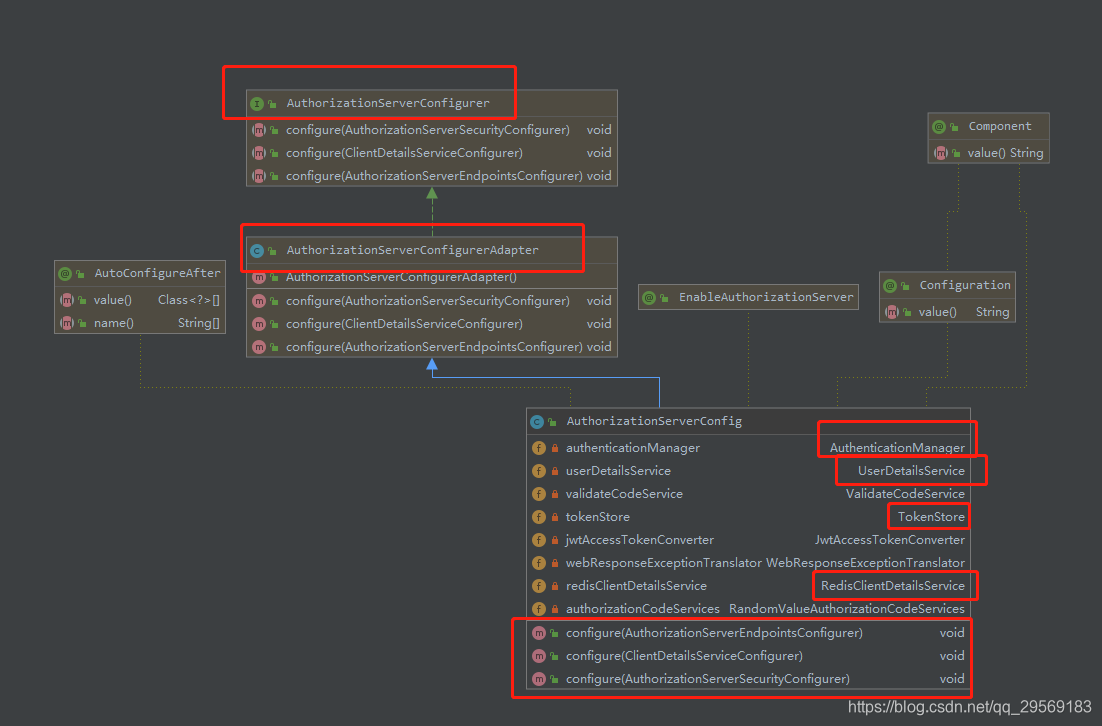Image resolution: width=1102 pixels, height=726 pixels.
Task: Click the field icon beside jwtAccessTokenConverter
Action: 540,539
